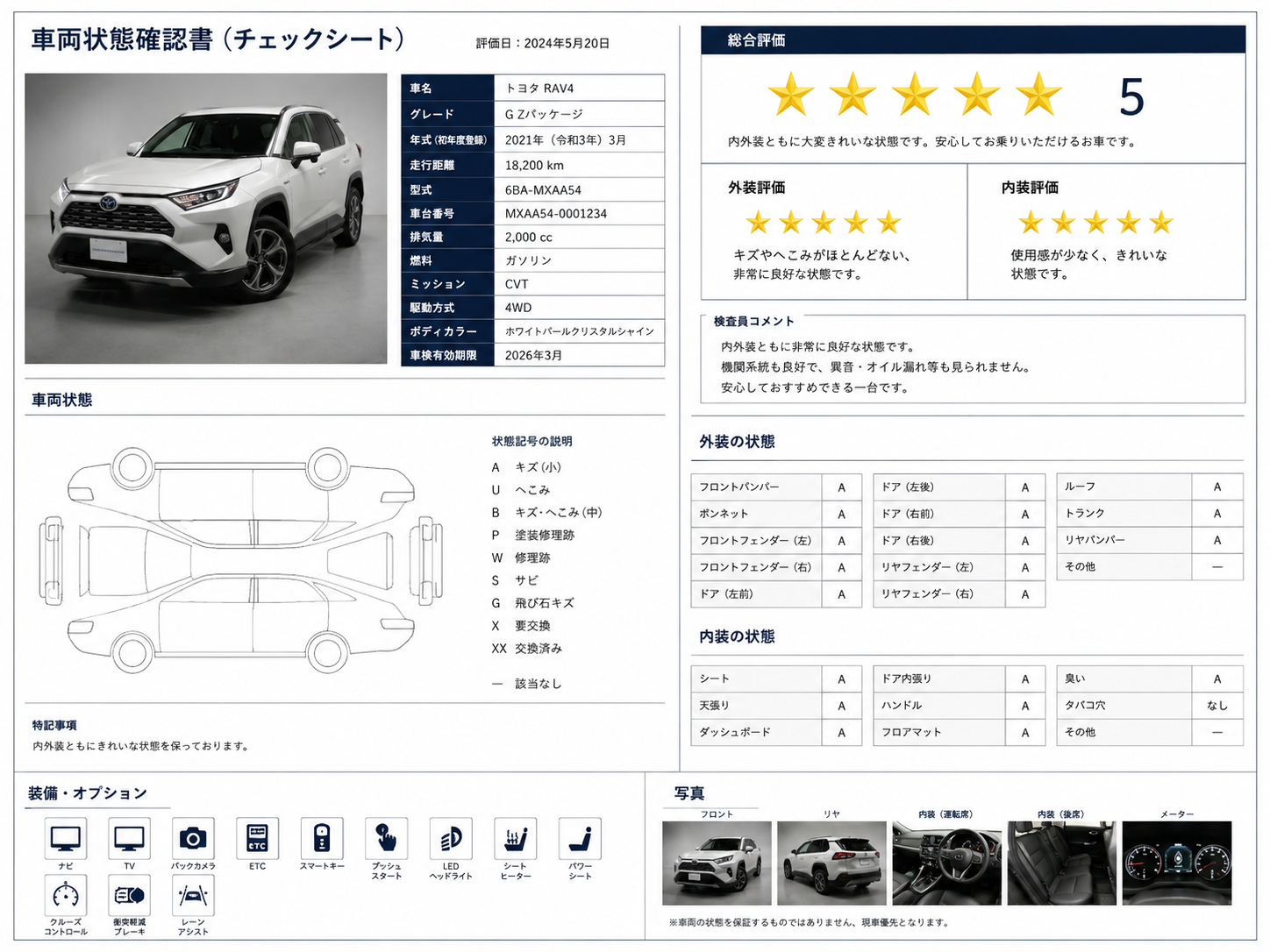This screenshot has height=952, width=1270.
Task: Click the ドア（右前） row
Action: coord(960,514)
